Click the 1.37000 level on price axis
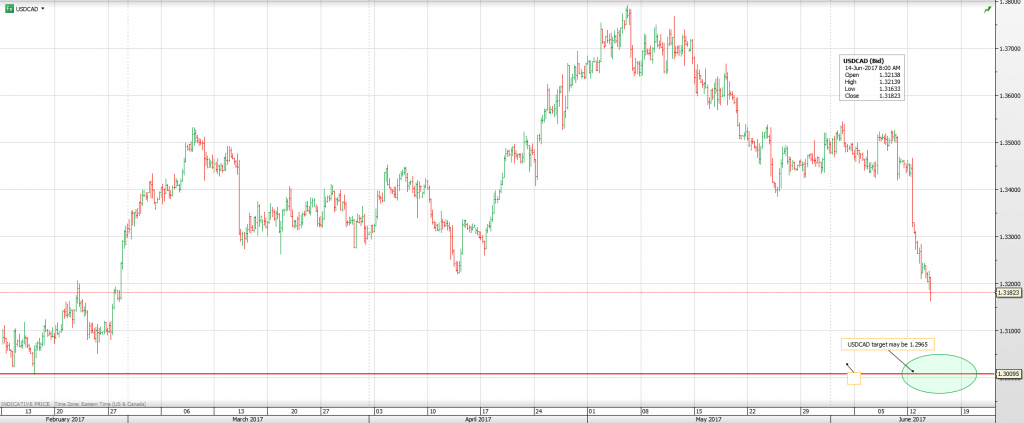 coord(1008,48)
